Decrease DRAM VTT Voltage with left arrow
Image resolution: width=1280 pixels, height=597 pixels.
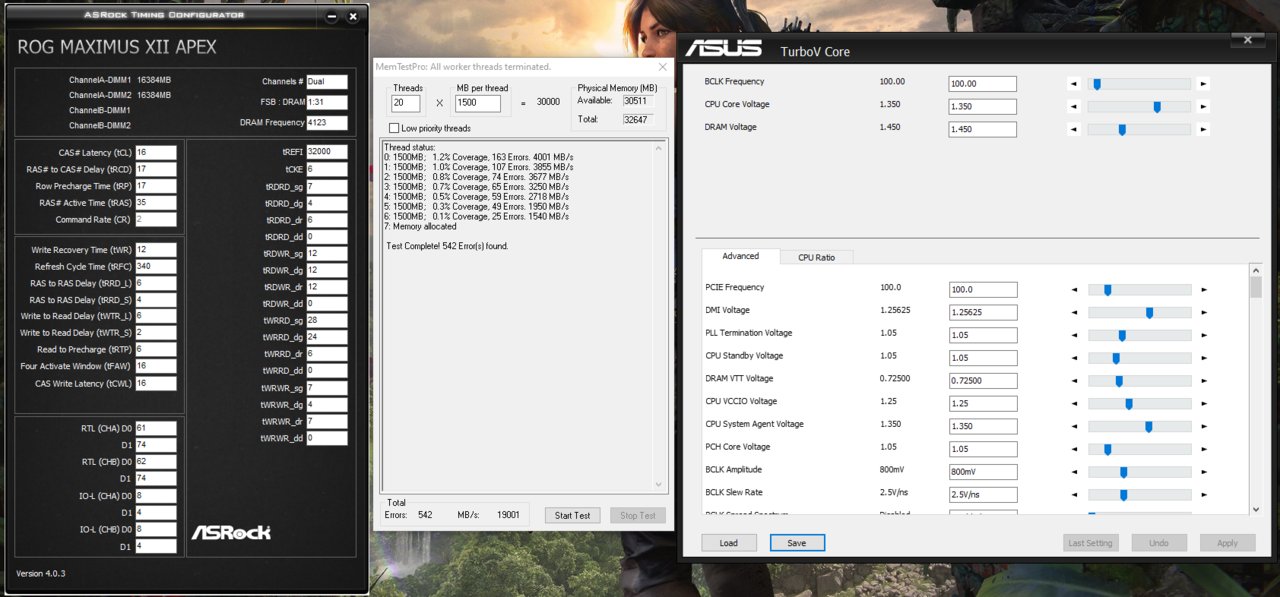[1075, 380]
